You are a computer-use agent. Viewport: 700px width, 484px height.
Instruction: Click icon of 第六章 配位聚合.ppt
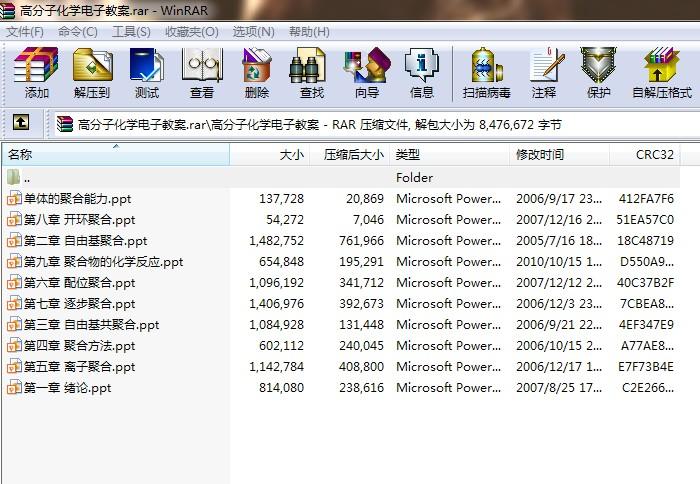point(14,282)
